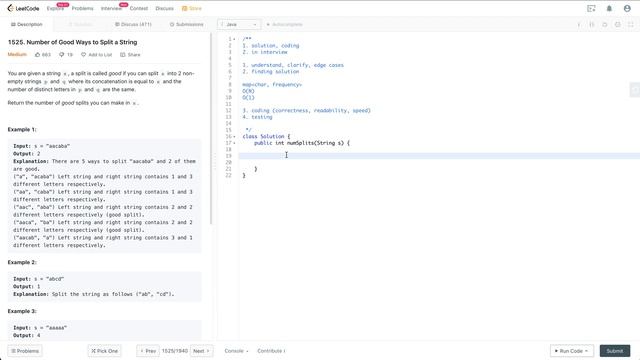Image resolution: width=640 pixels, height=360 pixels.
Task: Open the Interview nav item
Action: pos(111,8)
